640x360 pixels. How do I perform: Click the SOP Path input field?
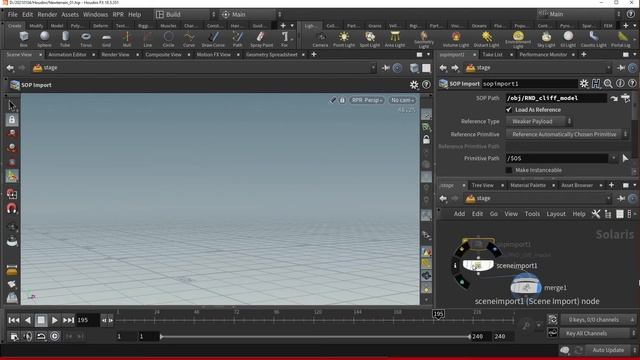coord(556,98)
